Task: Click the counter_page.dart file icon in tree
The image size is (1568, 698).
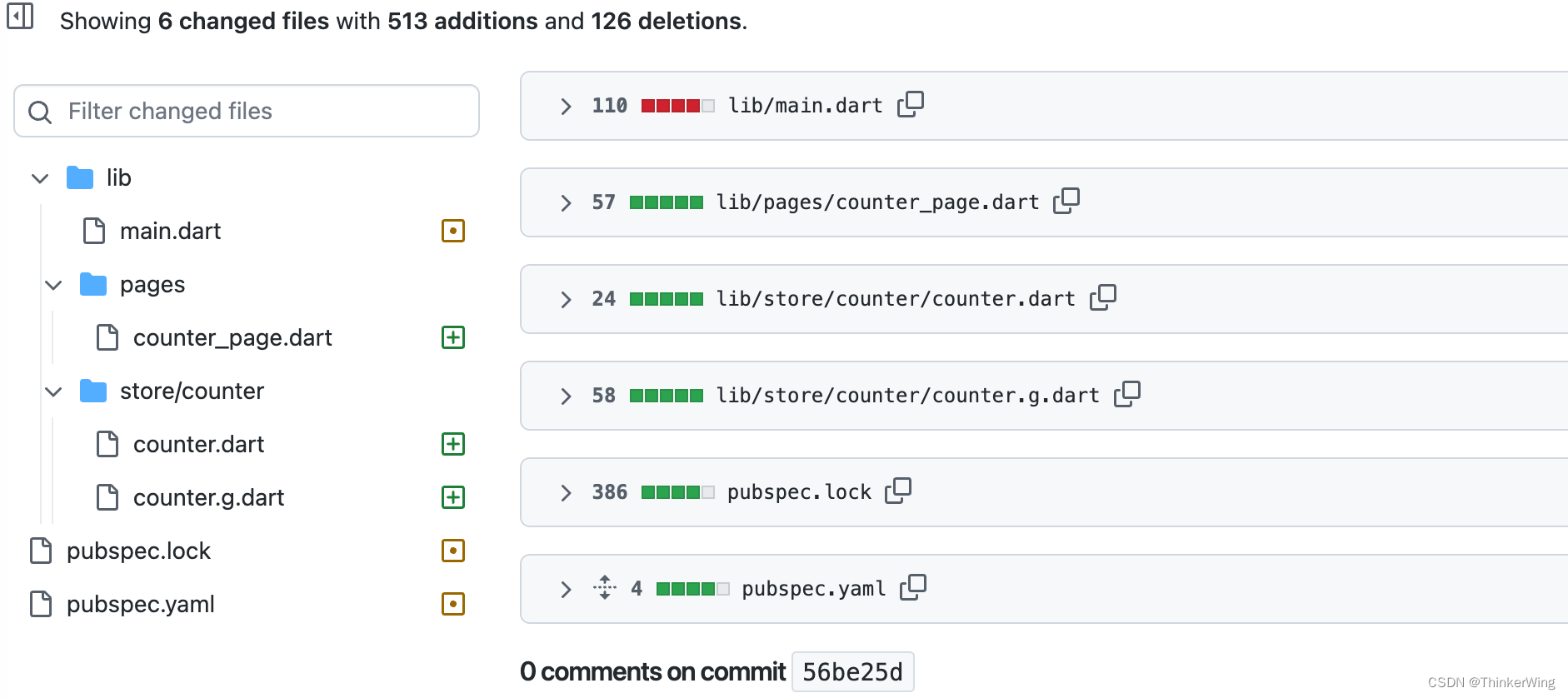Action: click(x=107, y=337)
